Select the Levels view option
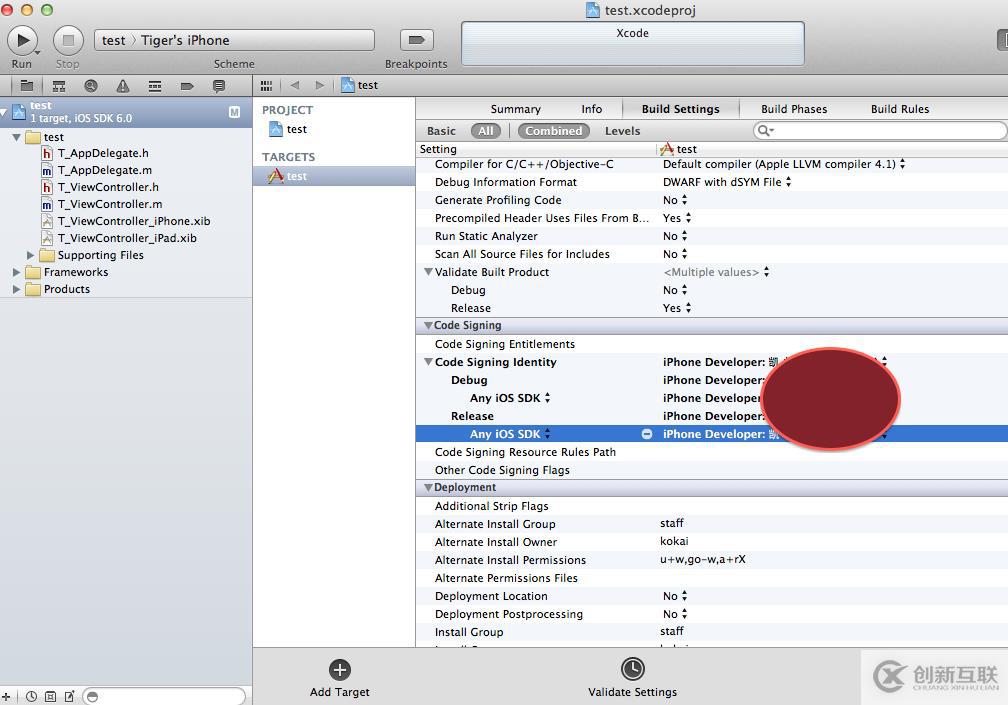The image size is (1008, 705). (622, 130)
